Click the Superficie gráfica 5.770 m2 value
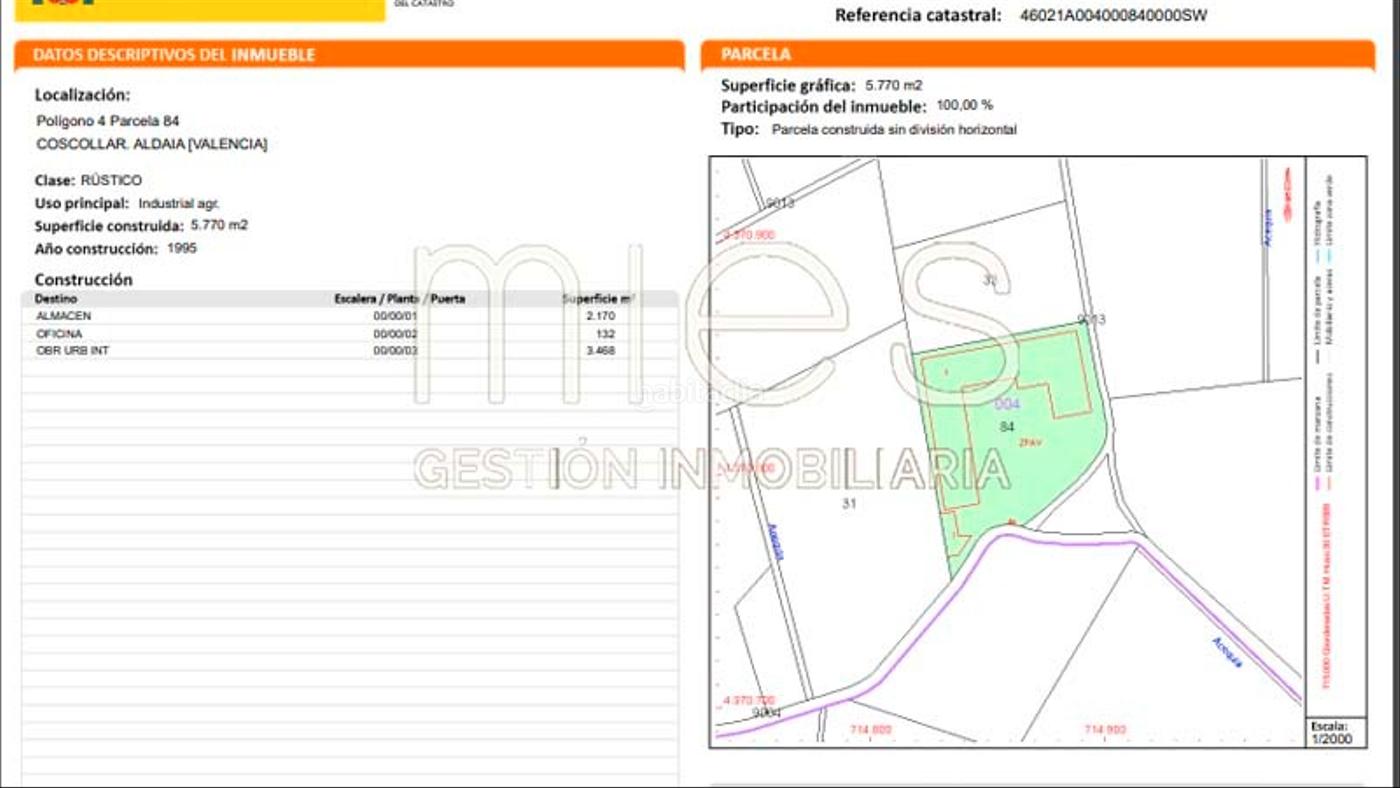The height and width of the screenshot is (788, 1400). 893,86
